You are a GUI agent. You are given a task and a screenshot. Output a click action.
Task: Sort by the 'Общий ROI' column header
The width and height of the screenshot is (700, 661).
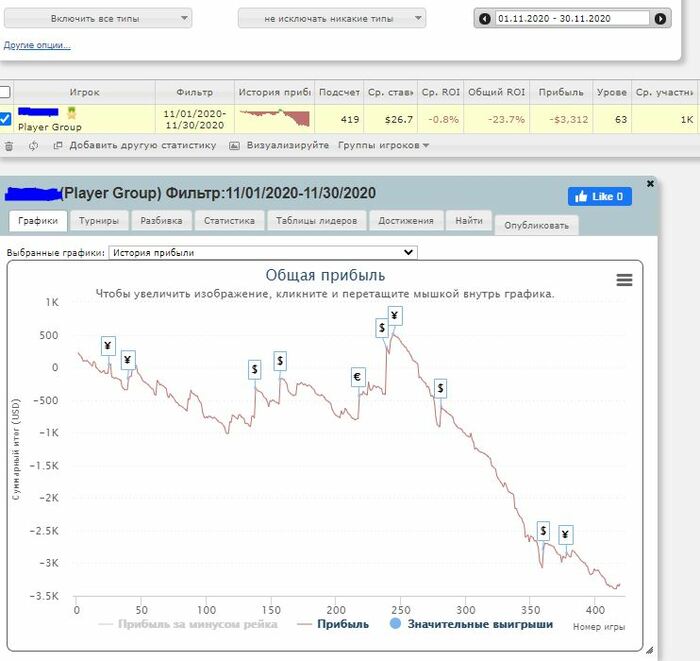[496, 92]
